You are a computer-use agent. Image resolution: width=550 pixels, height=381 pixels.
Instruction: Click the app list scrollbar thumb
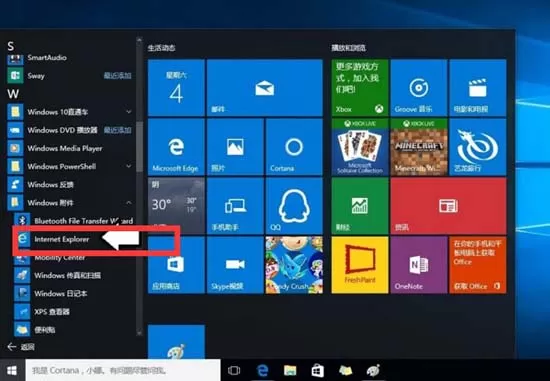(140, 147)
